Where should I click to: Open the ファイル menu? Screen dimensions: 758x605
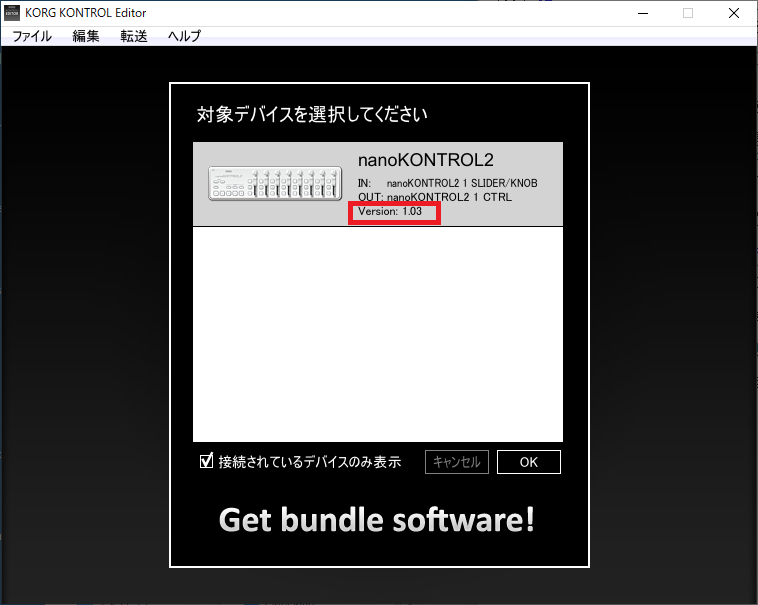(32, 36)
